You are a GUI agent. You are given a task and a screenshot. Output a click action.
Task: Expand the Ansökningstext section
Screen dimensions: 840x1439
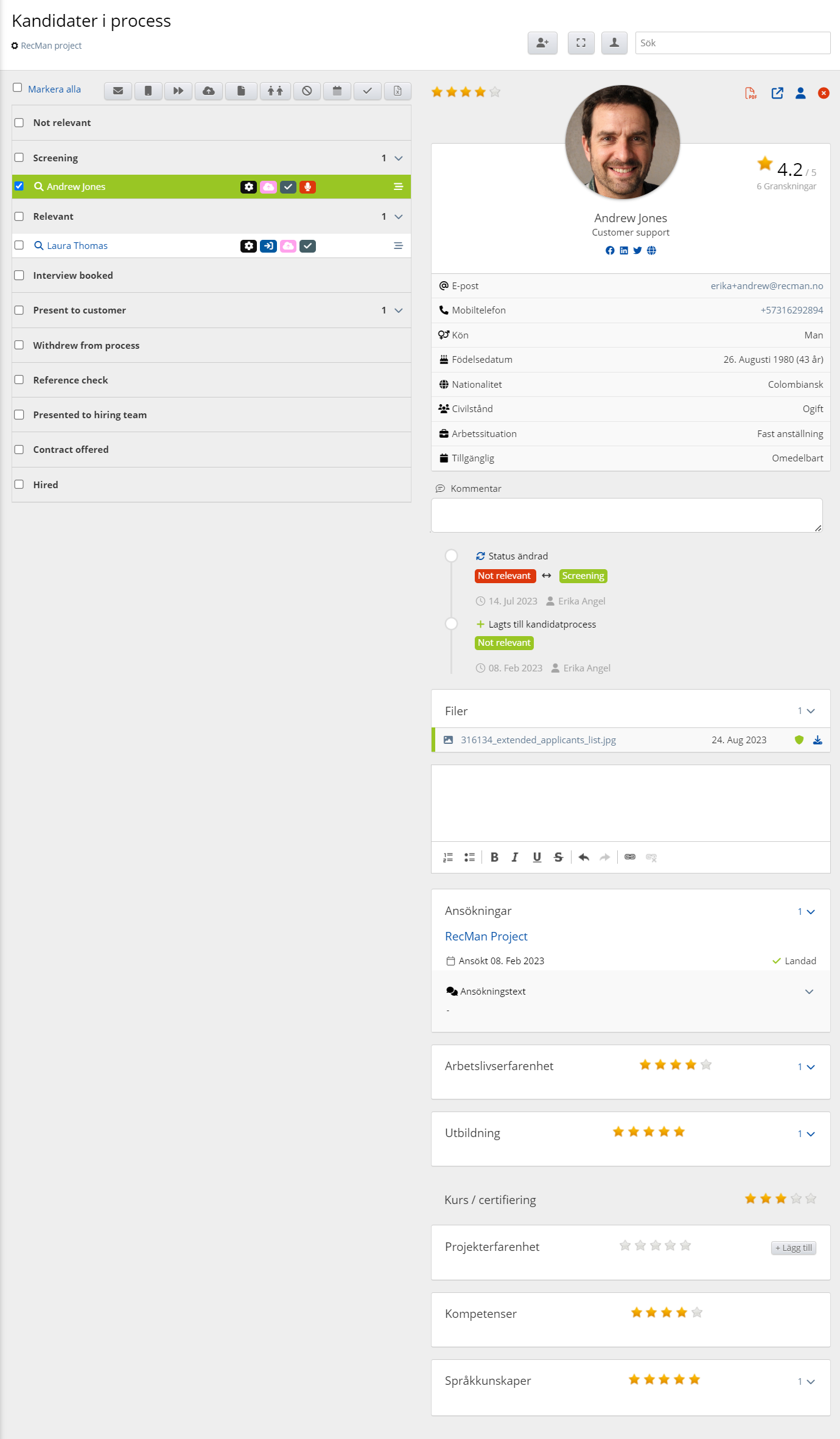(809, 992)
